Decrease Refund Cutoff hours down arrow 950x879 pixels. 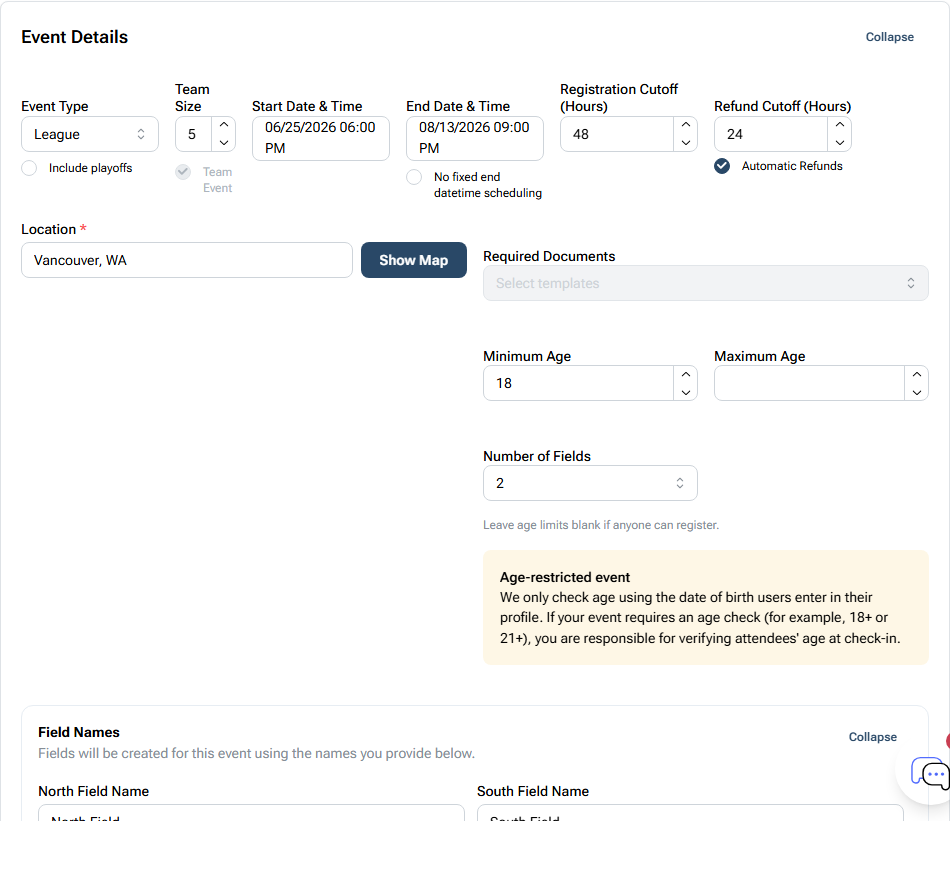(839, 143)
